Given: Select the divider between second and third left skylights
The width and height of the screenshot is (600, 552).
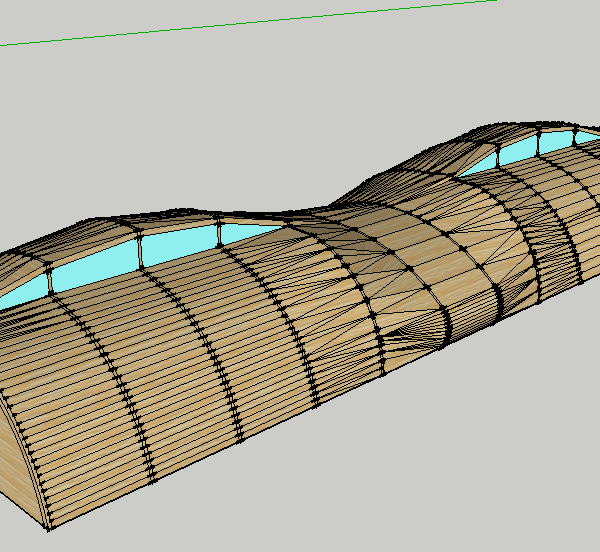Looking at the screenshot, I should coord(141,251).
